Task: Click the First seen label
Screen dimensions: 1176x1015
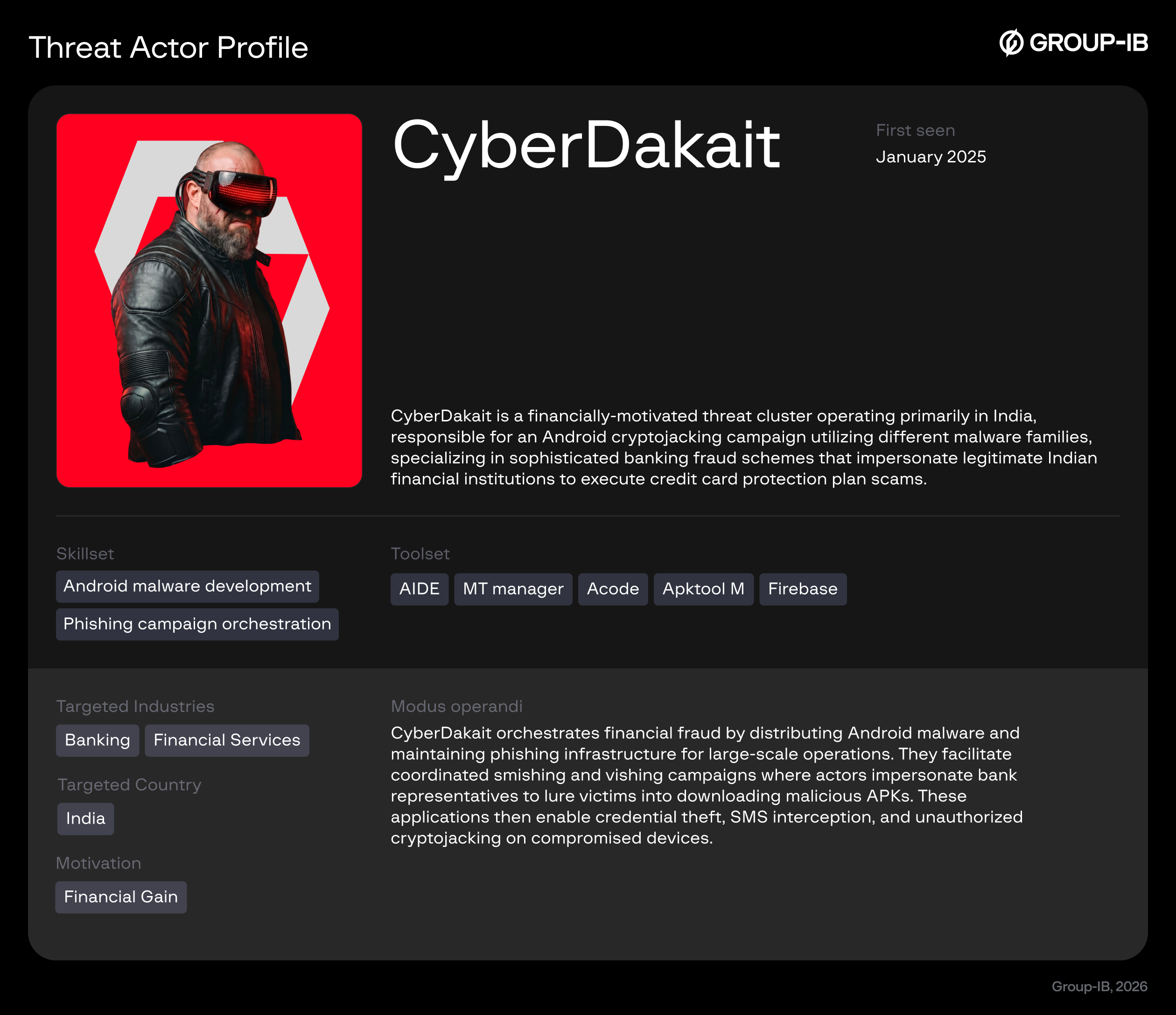Action: [916, 130]
